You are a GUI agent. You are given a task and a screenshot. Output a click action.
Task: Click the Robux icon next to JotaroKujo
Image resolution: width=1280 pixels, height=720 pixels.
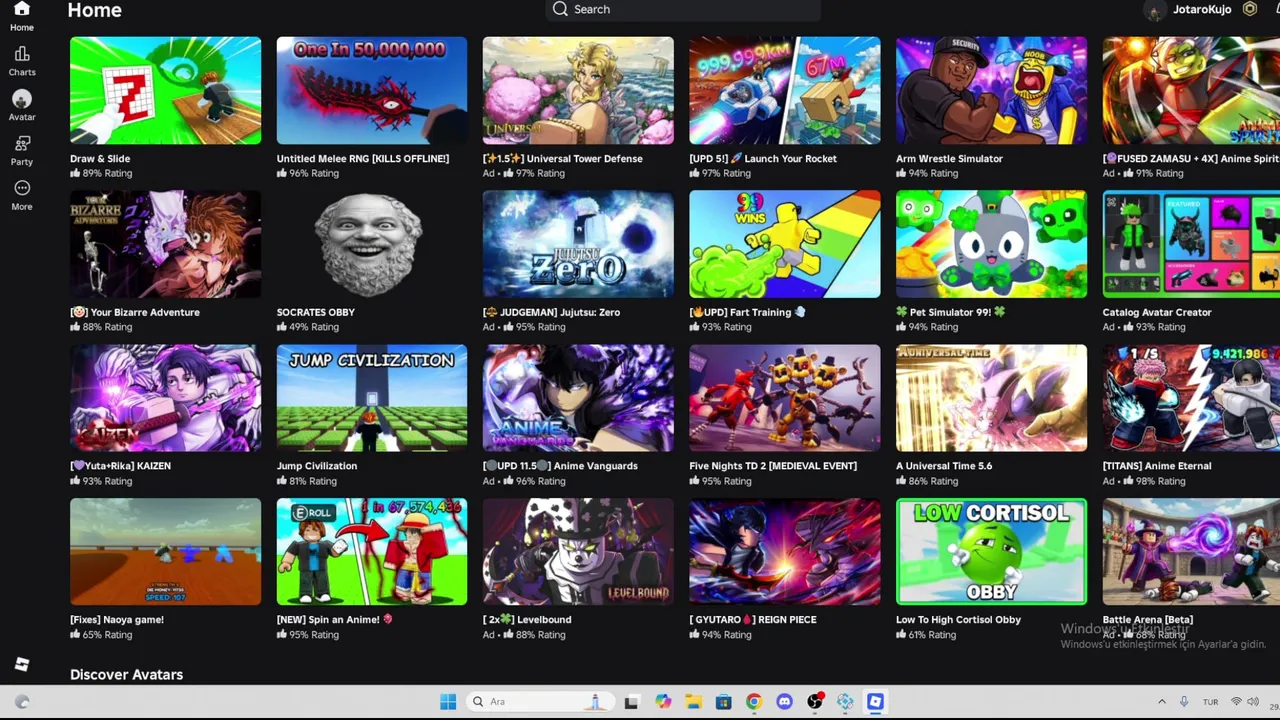click(x=1249, y=9)
